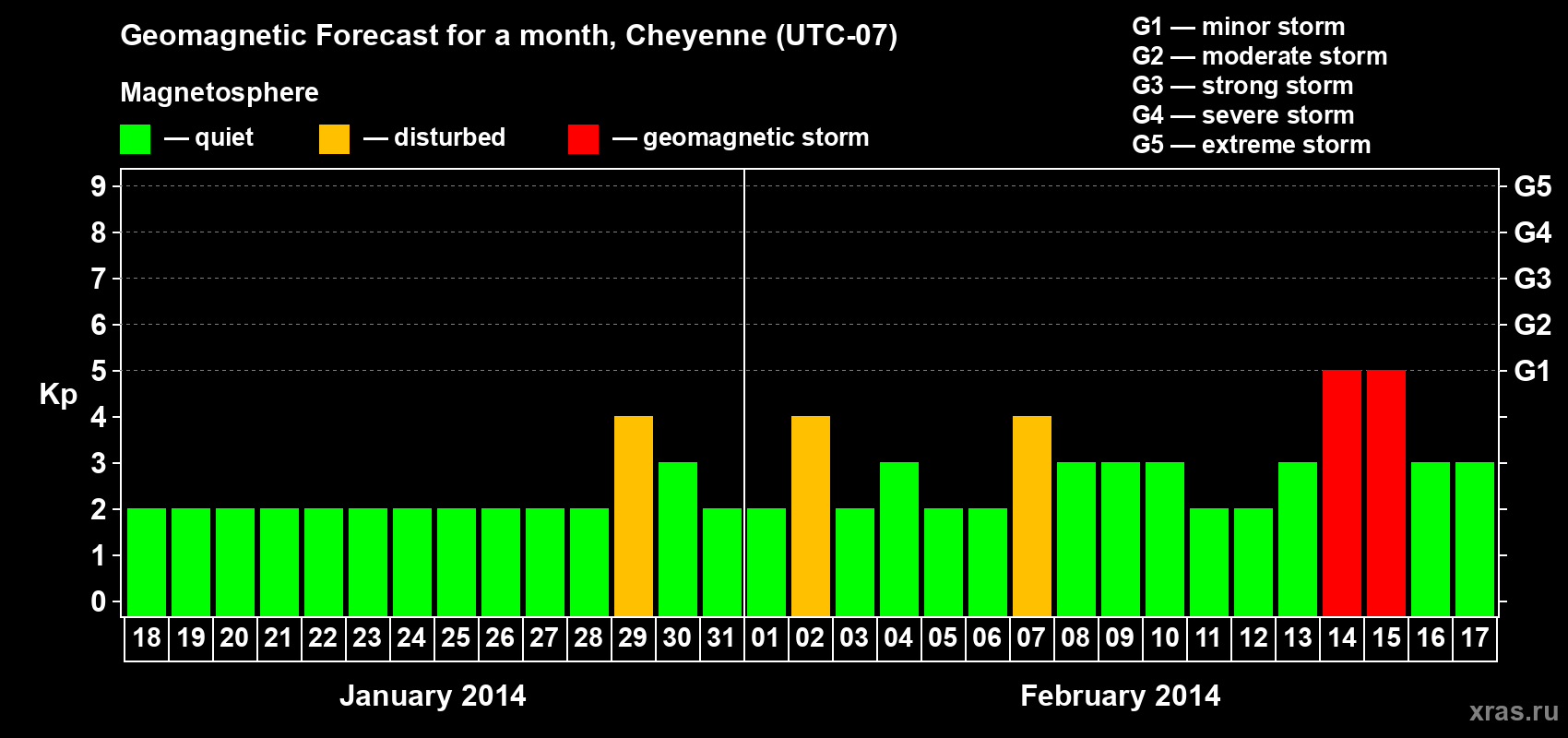Click date label 05 on the axis
This screenshot has height=738, width=1568.
tap(943, 638)
